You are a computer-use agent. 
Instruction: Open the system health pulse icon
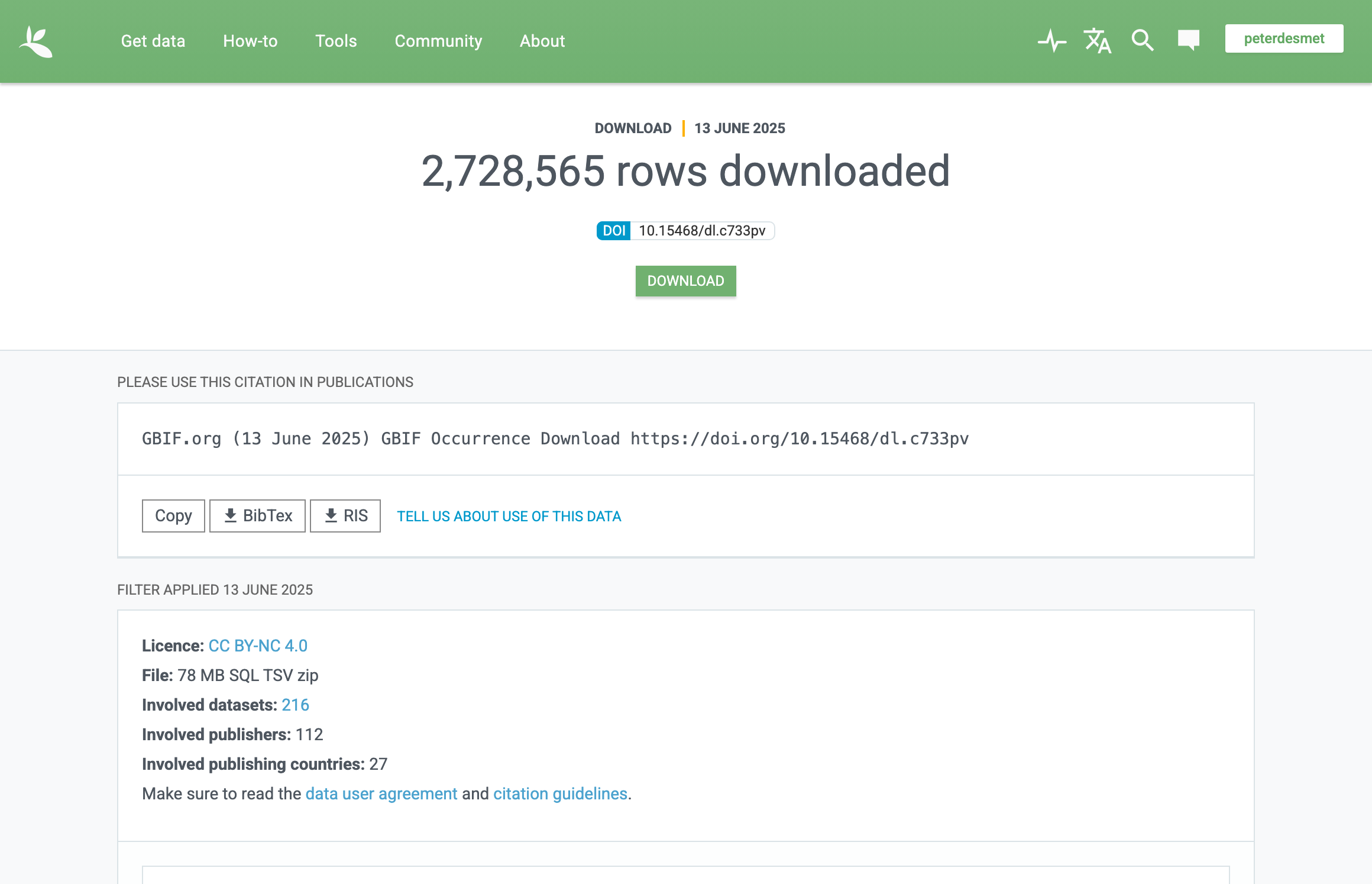click(1052, 41)
